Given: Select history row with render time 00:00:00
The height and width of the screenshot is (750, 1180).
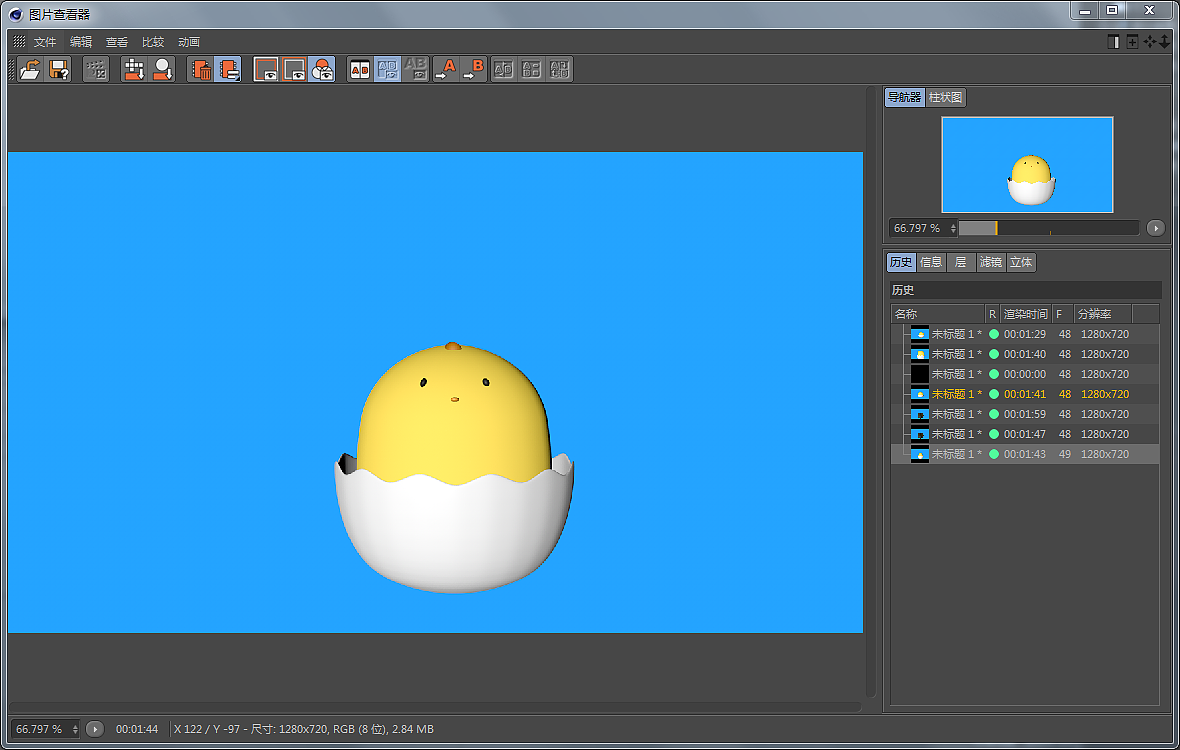Looking at the screenshot, I should [1025, 374].
